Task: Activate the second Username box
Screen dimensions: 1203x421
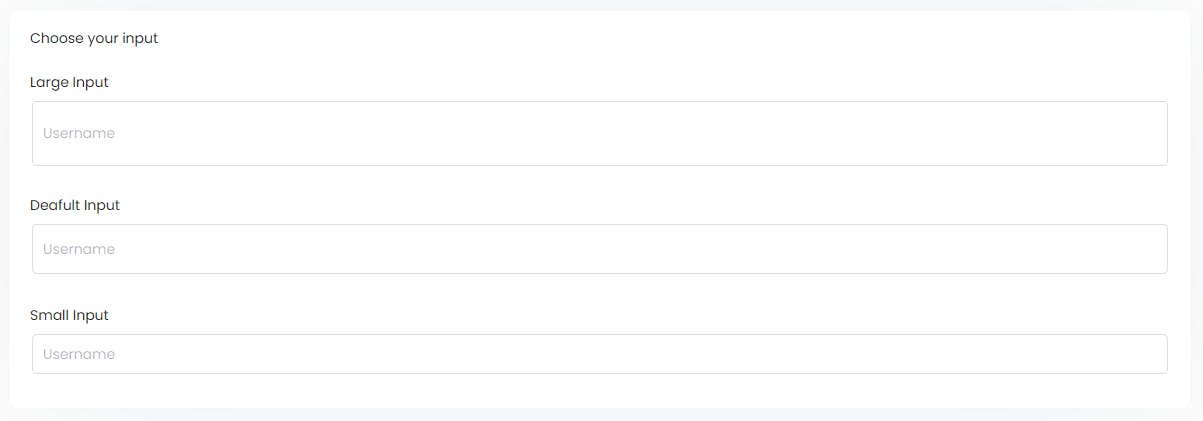Action: (x=600, y=249)
